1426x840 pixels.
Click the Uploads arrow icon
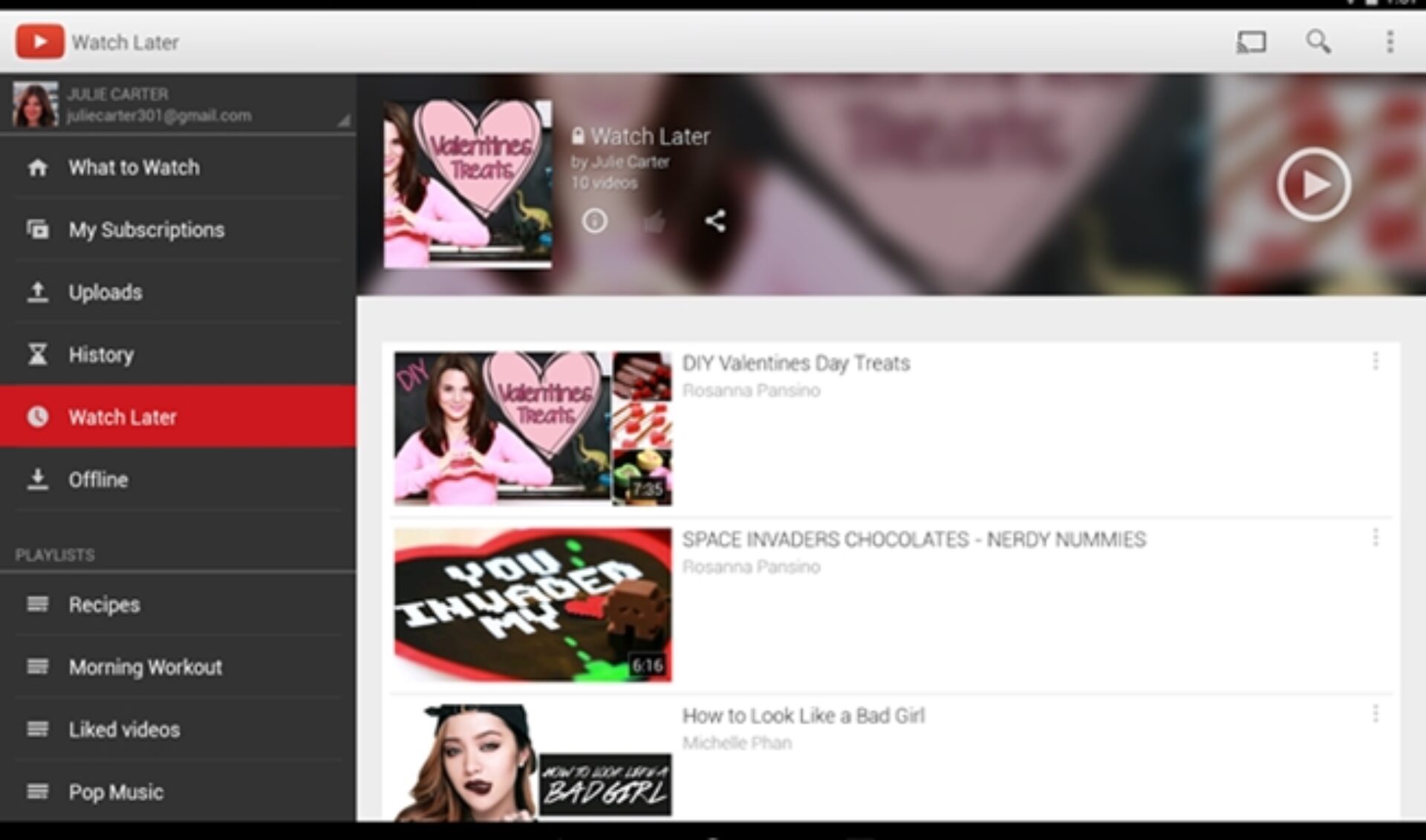38,292
